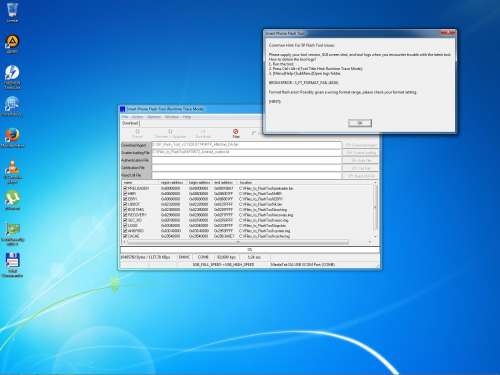The width and height of the screenshot is (500, 375).
Task: Close the Smart Phone Flash Tool error dialog
Action: point(447,33)
